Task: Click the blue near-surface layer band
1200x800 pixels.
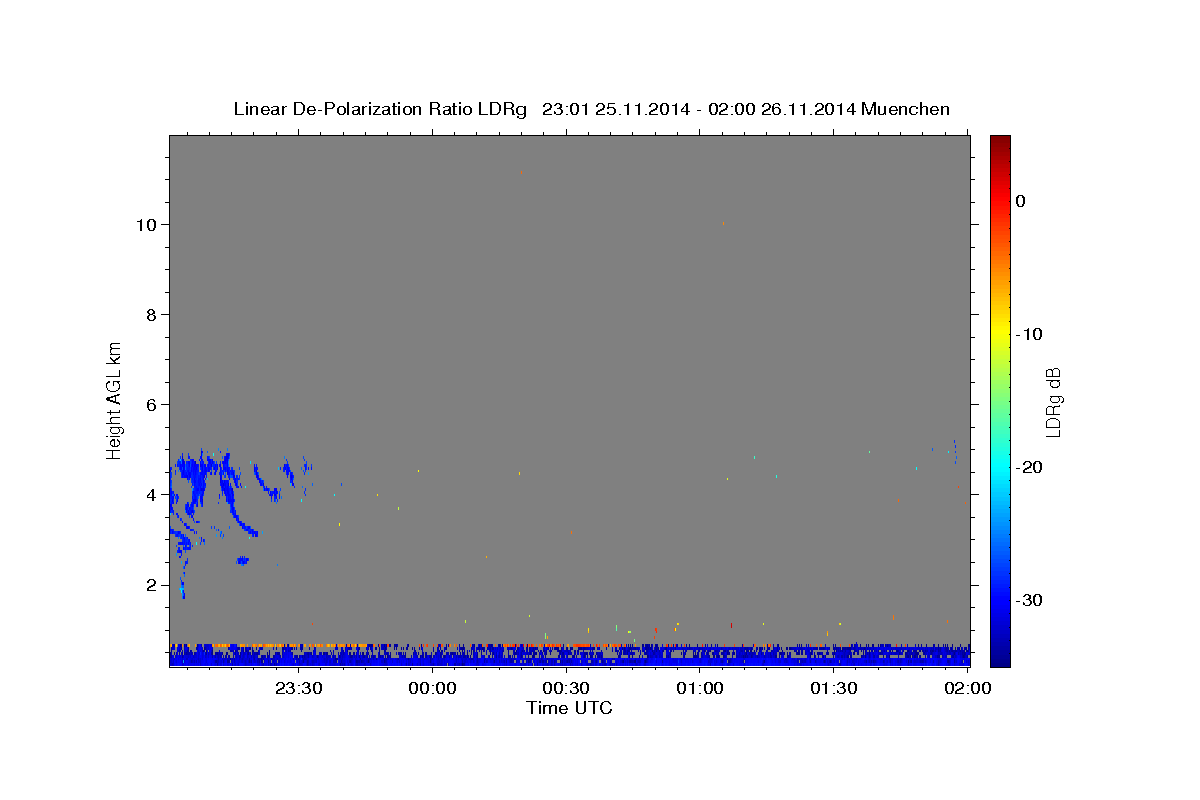Action: coord(569,657)
